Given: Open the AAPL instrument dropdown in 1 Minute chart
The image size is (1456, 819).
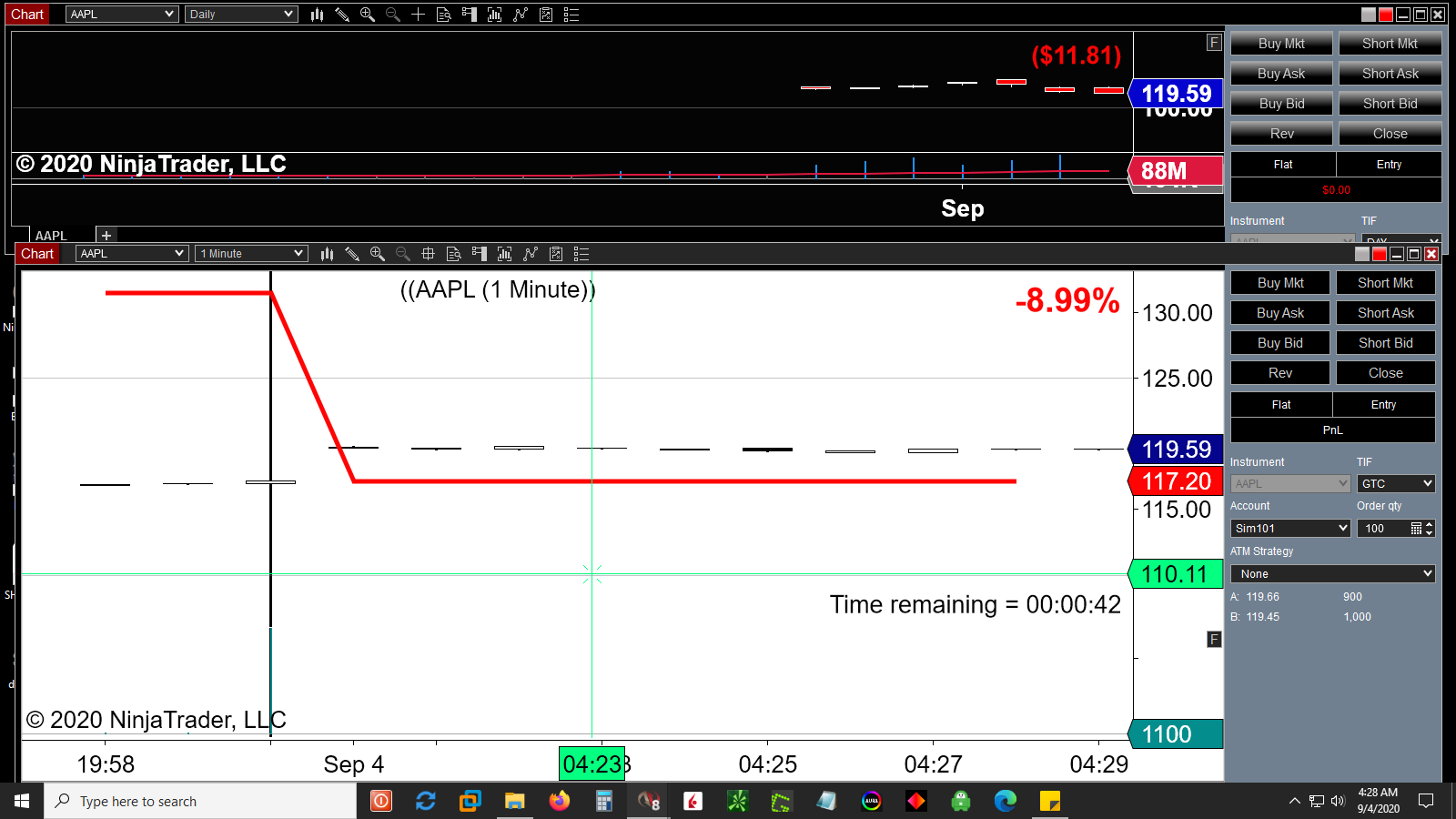Looking at the screenshot, I should click(x=132, y=254).
